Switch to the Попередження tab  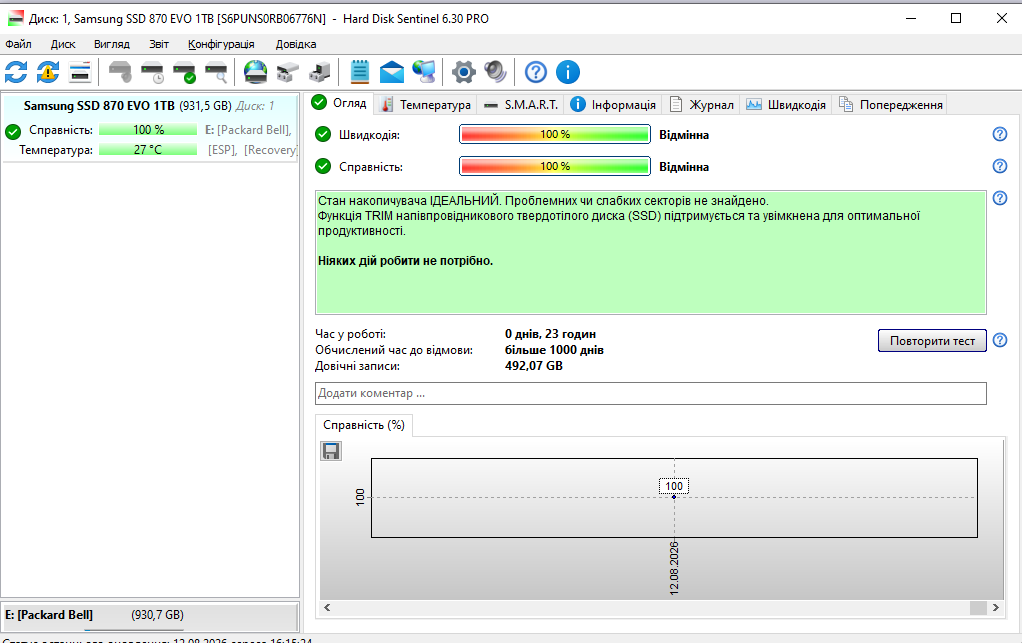tap(891, 105)
